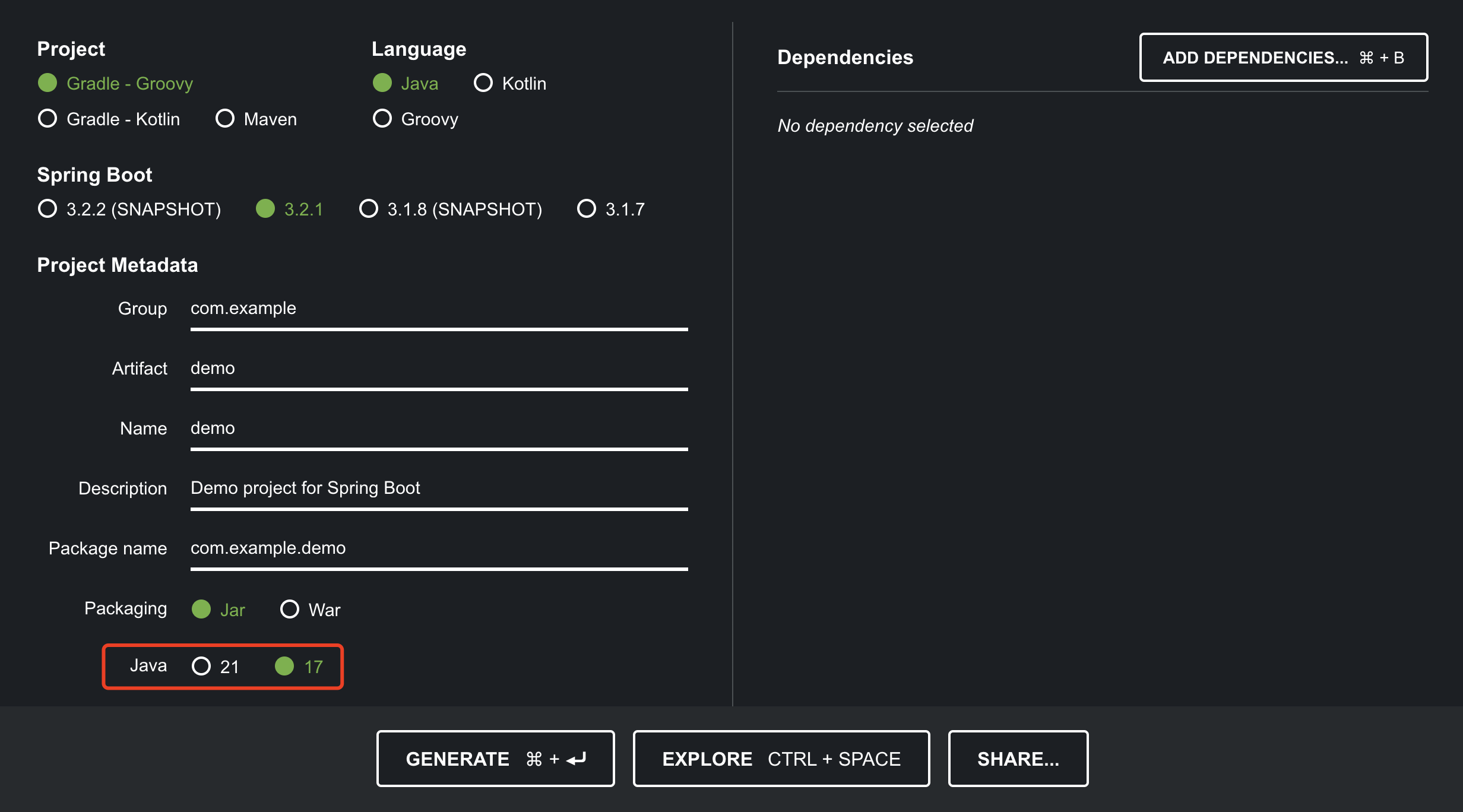This screenshot has height=812, width=1463.
Task: Select the Gradle - Kotlin project option
Action: coord(47,119)
